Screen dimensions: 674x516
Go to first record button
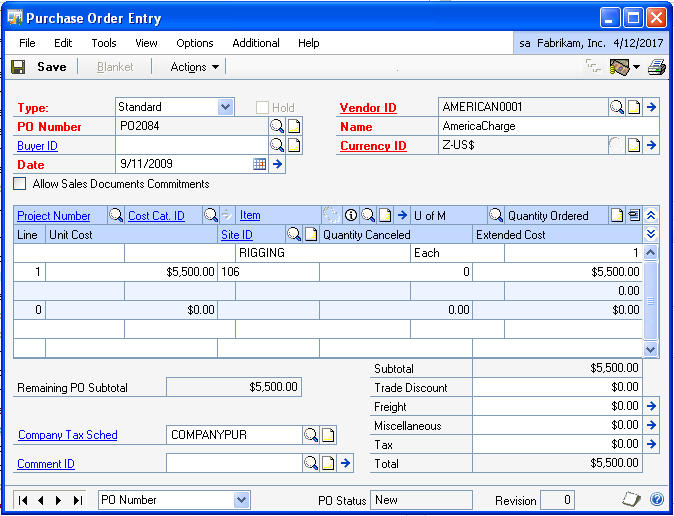[x=23, y=500]
